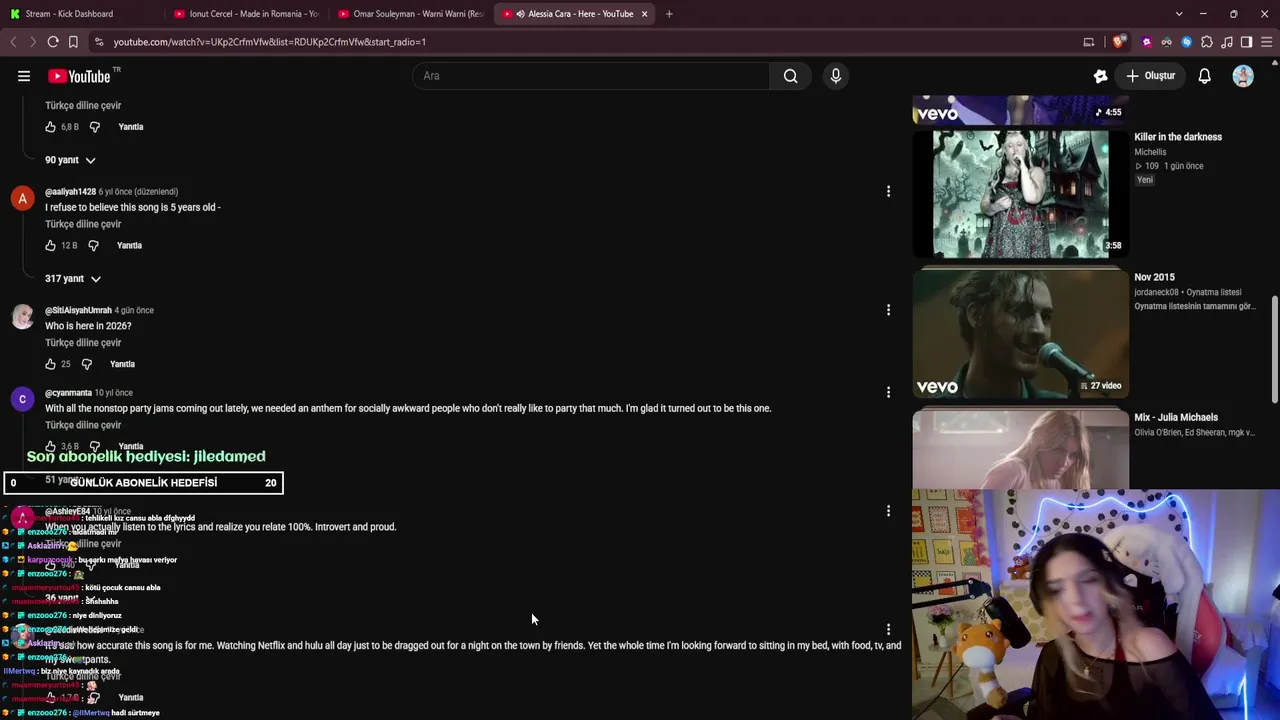Screen dimensions: 1280x720
Task: Click the blue swirl extension icon
Action: tap(1187, 42)
